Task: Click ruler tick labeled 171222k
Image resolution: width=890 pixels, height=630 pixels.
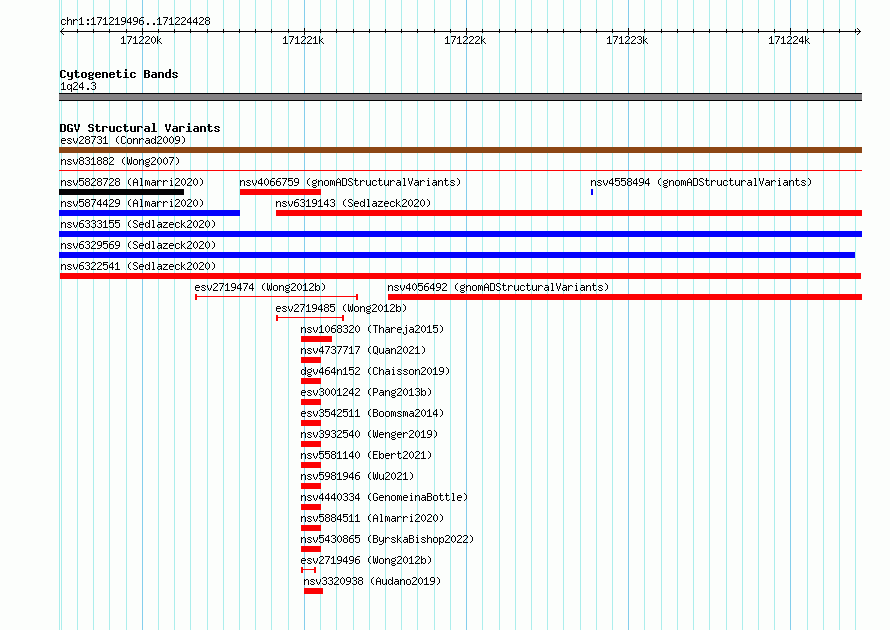Action: pyautogui.click(x=465, y=40)
